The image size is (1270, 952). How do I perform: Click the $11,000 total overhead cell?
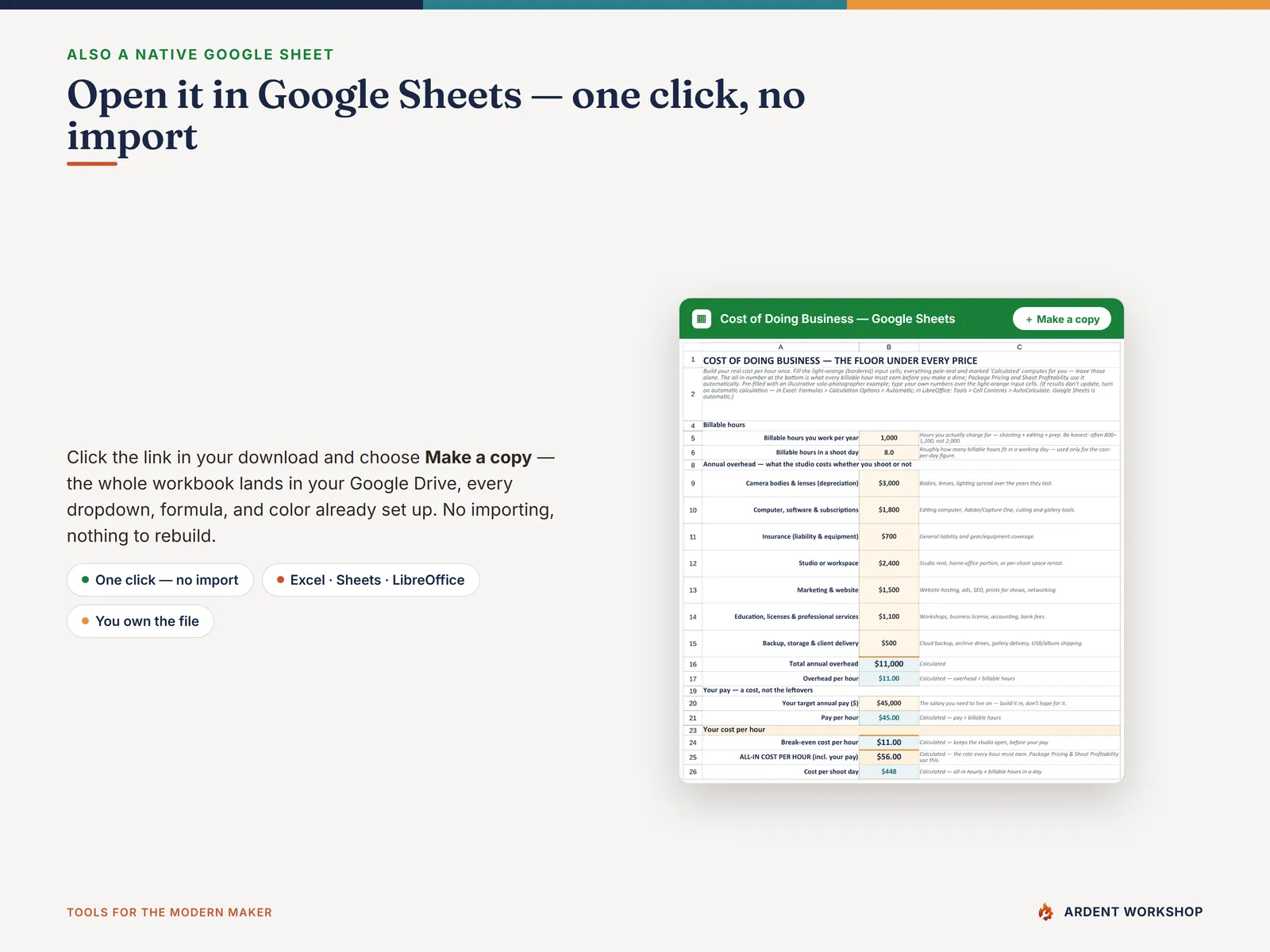coord(889,664)
